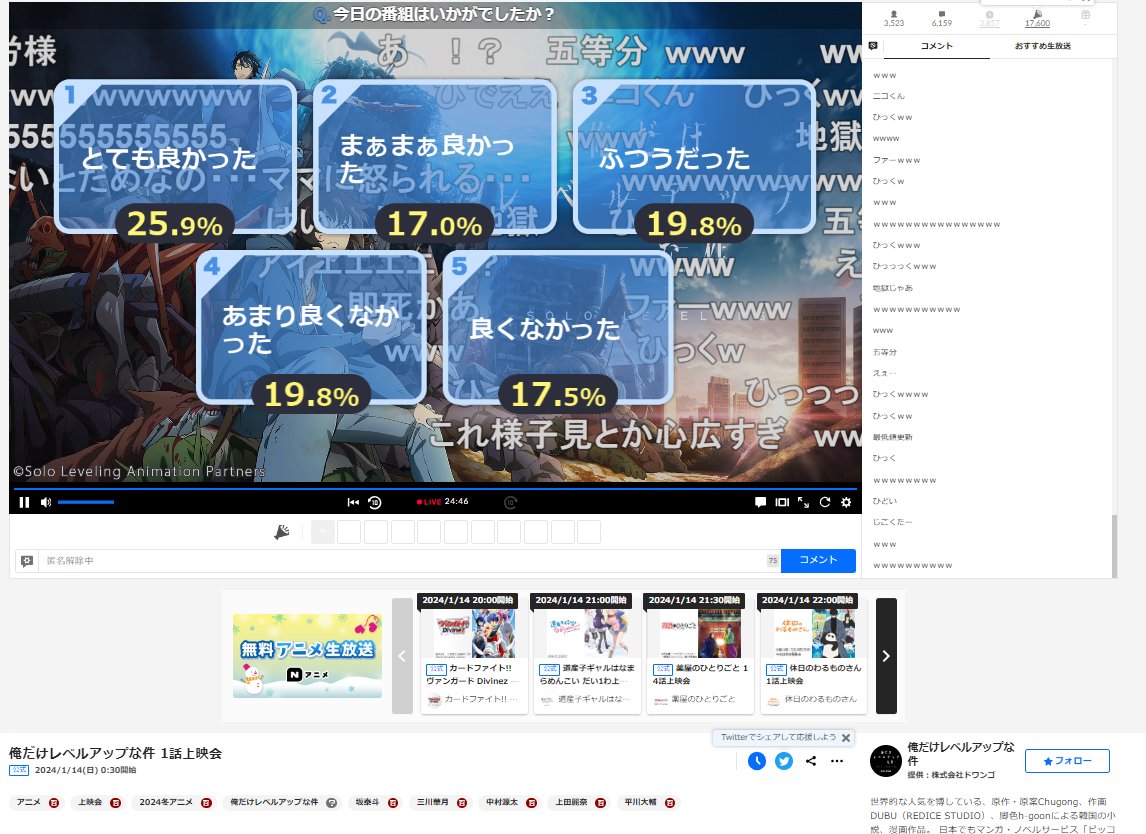Return to LIVE position indicator
Viewport: 1146px width, 834px height.
point(429,502)
